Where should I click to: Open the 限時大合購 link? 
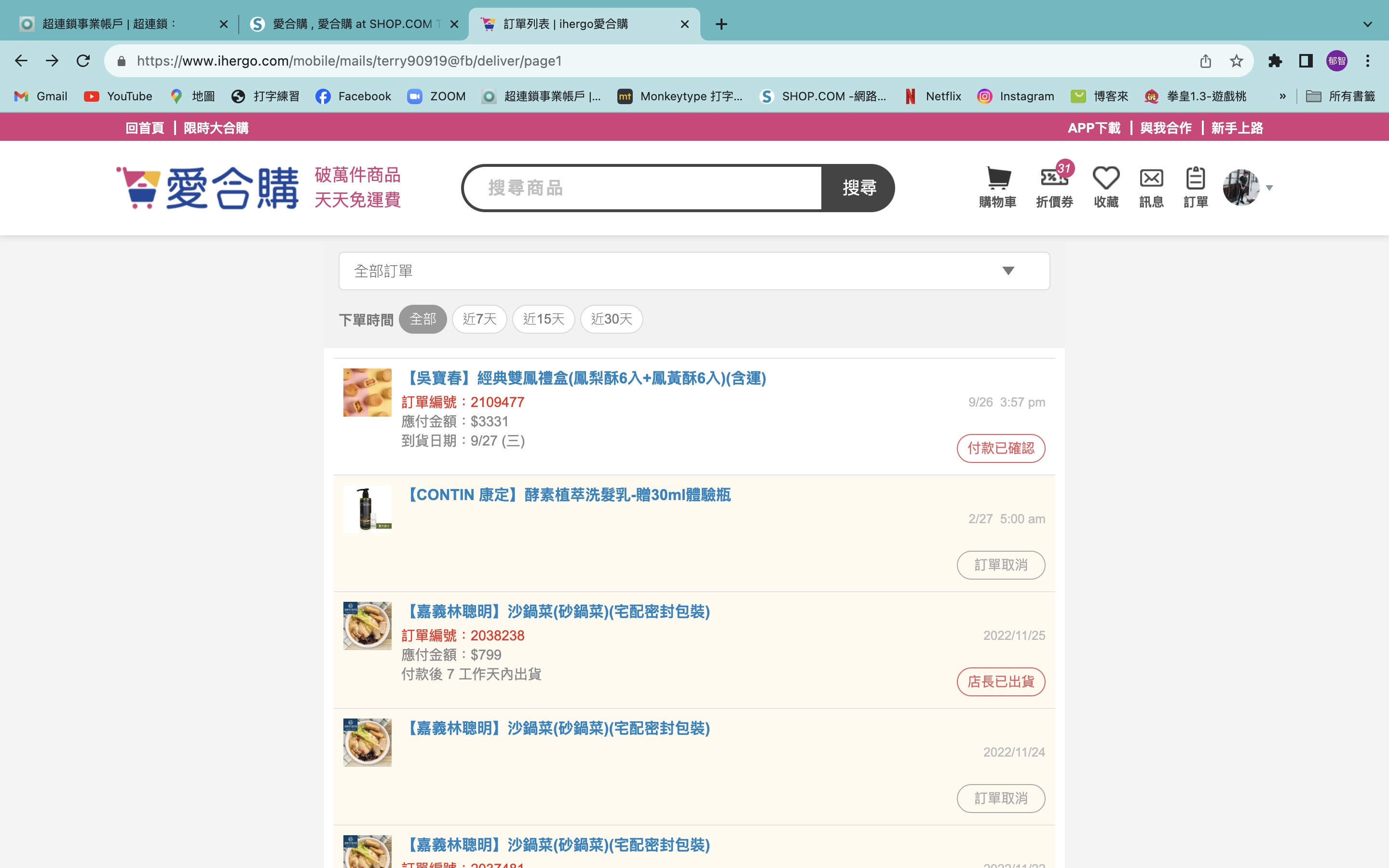click(216, 128)
